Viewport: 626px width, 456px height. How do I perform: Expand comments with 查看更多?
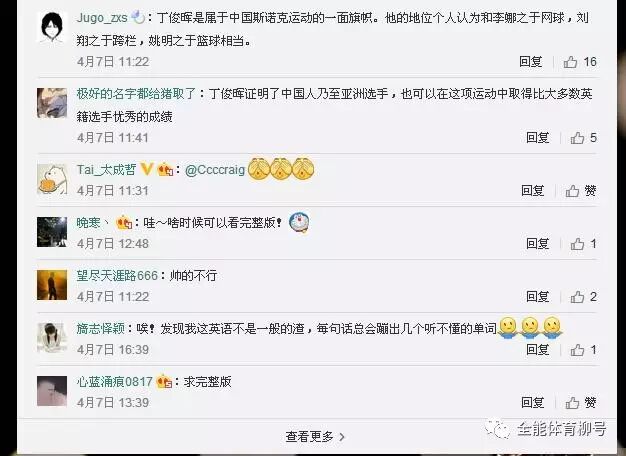pyautogui.click(x=315, y=436)
